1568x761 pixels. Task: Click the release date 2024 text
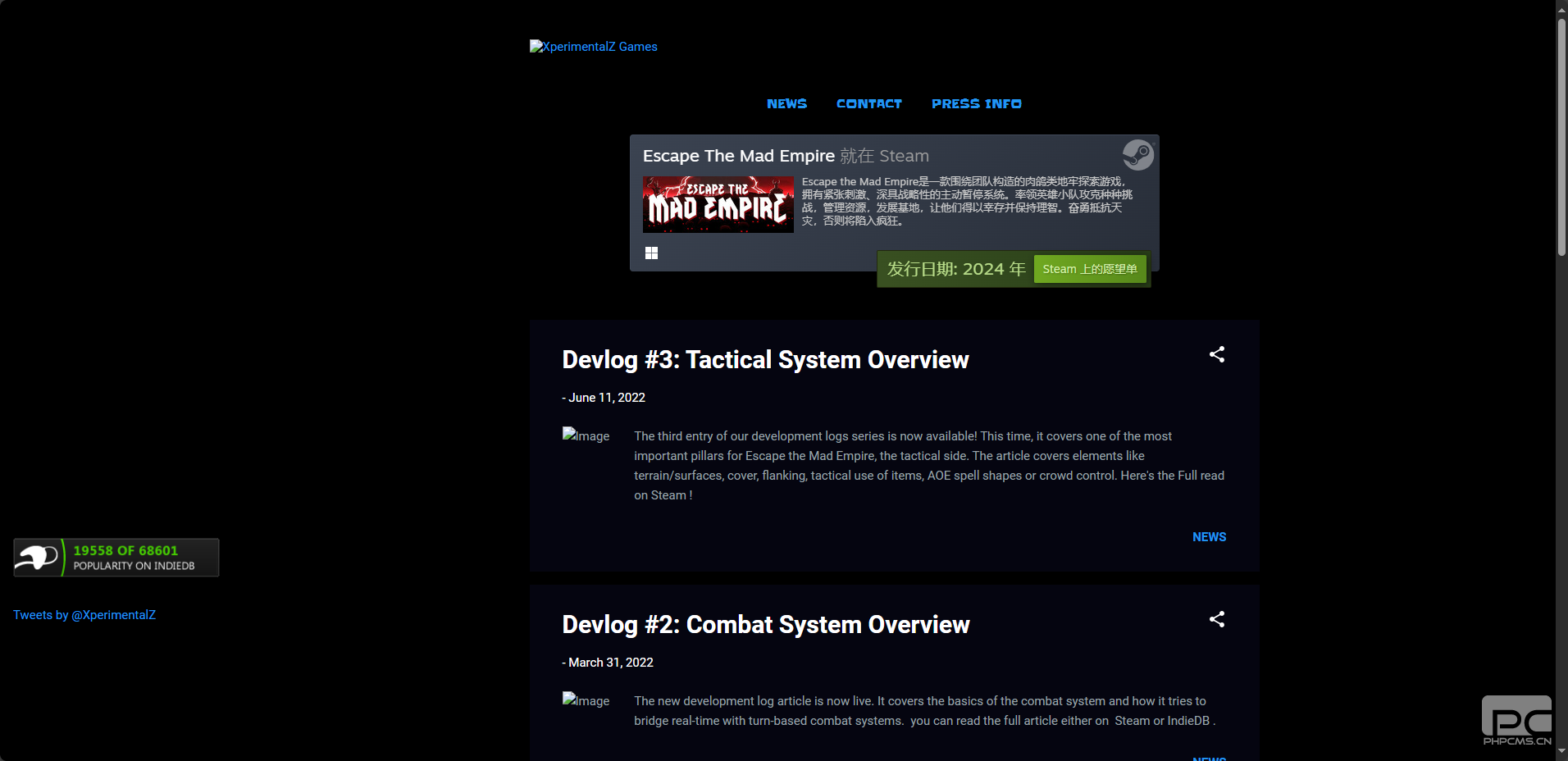(956, 270)
